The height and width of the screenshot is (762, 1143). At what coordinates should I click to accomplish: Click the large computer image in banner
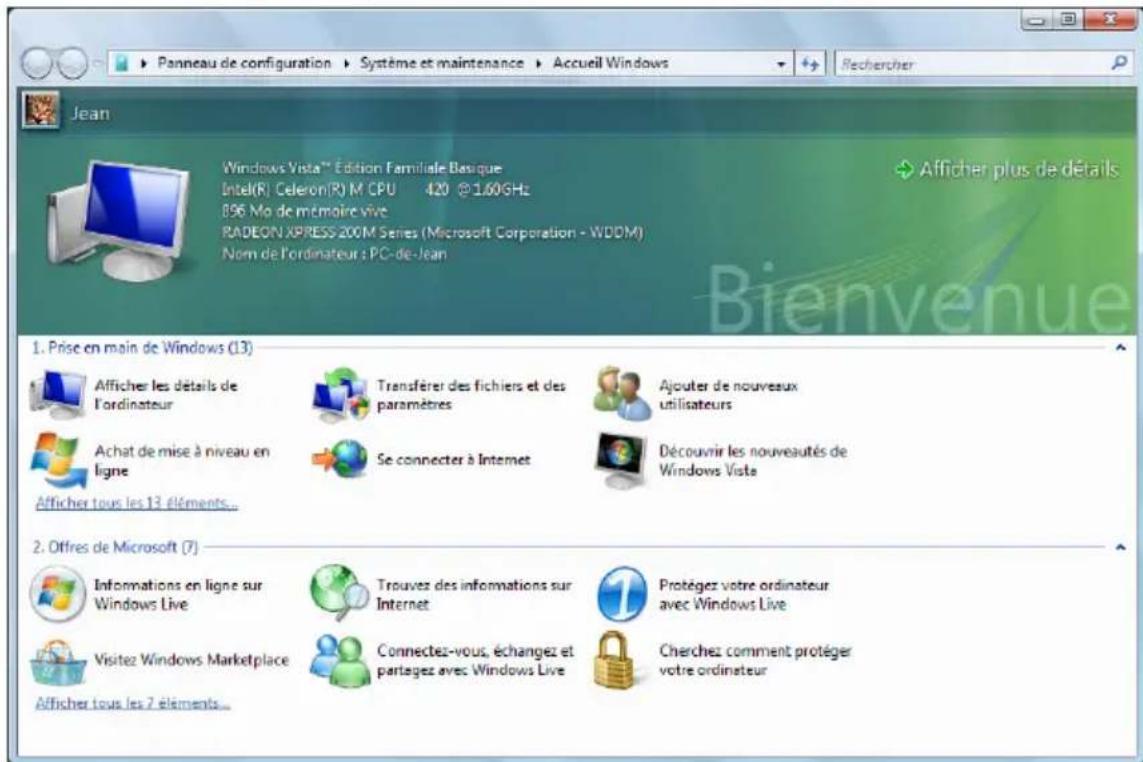[x=119, y=222]
